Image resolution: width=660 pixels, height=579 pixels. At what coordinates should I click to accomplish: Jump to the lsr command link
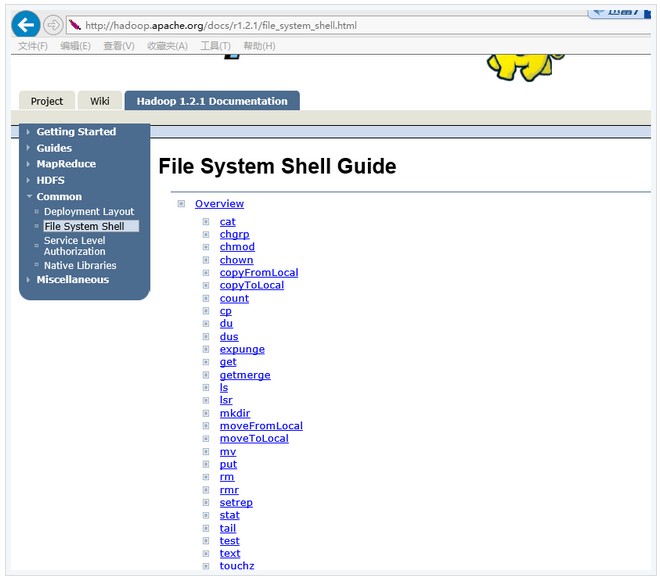click(226, 400)
